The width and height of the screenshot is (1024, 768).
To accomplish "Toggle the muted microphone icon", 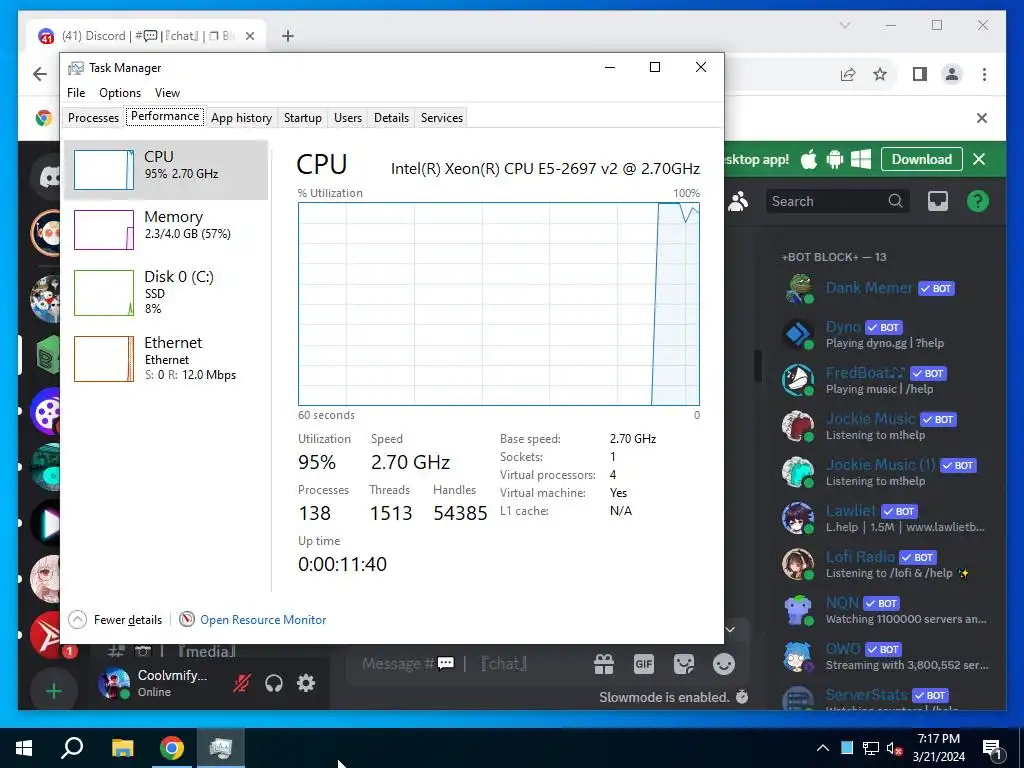I will [241, 683].
